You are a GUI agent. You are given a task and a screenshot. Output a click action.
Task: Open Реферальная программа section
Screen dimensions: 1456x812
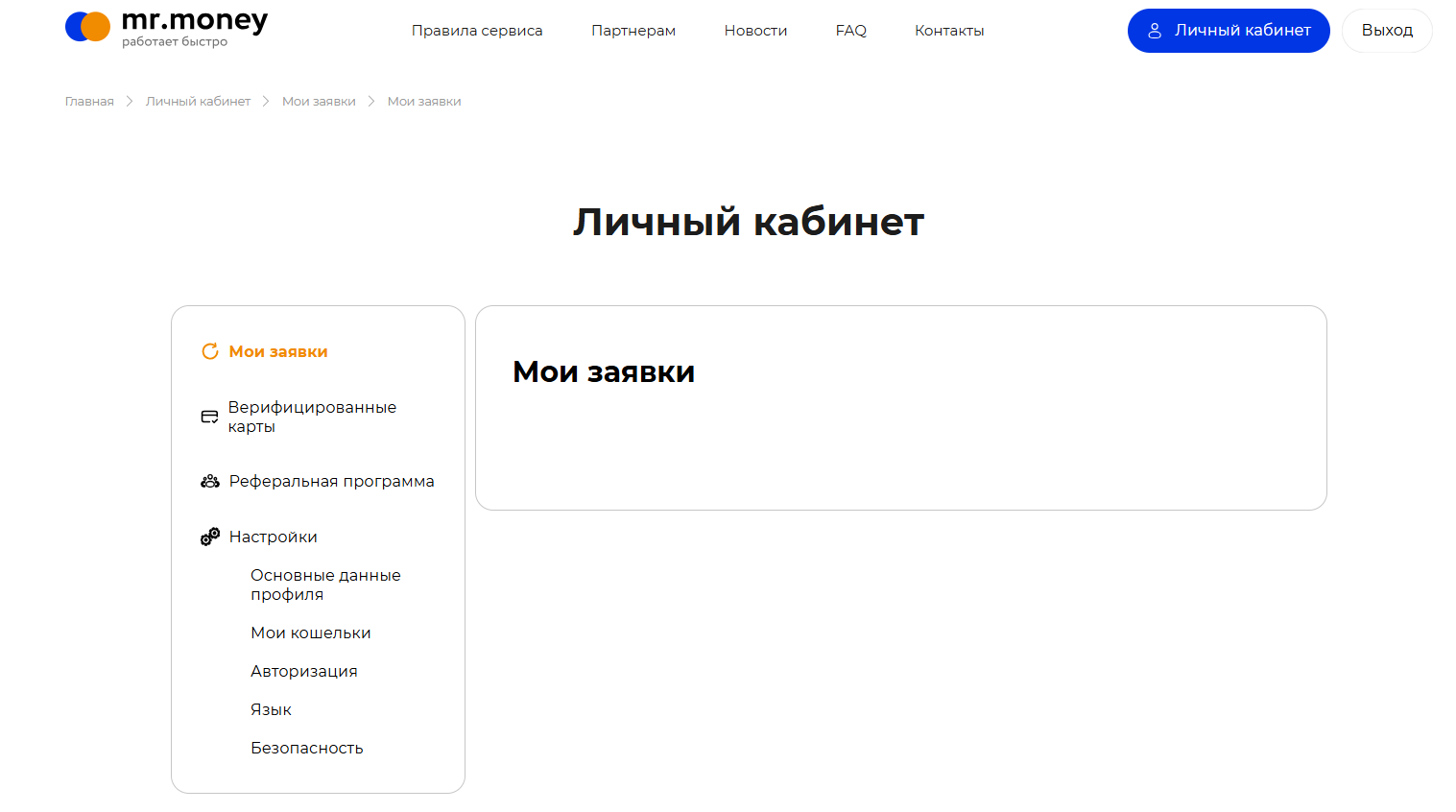pyautogui.click(x=331, y=481)
